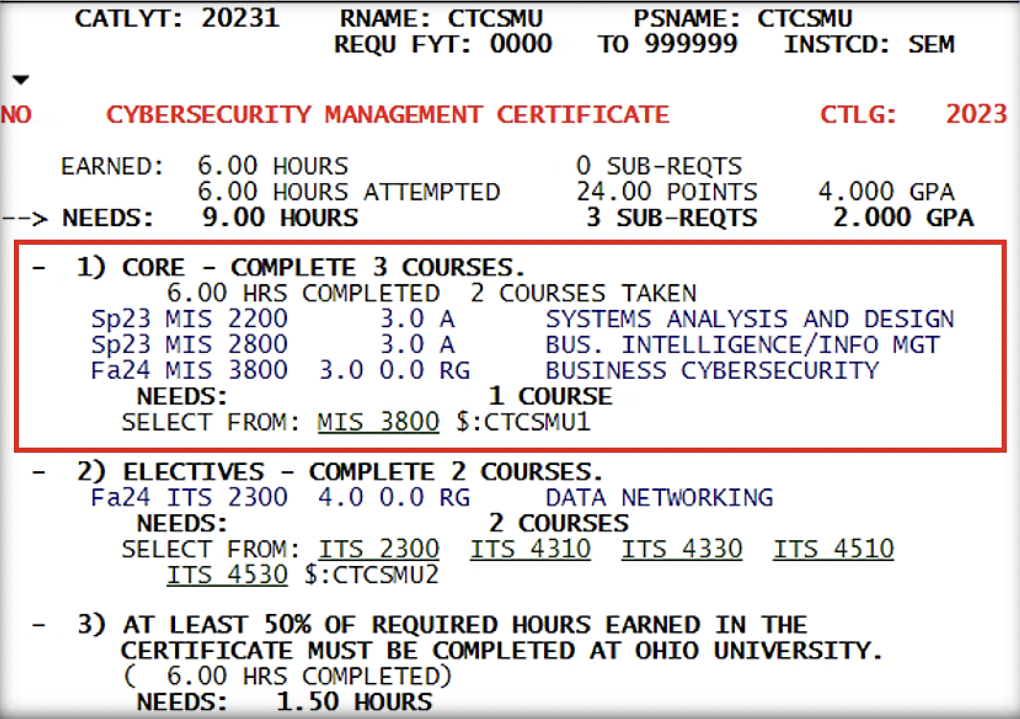Click the small black triangle above NO

pos(21,80)
